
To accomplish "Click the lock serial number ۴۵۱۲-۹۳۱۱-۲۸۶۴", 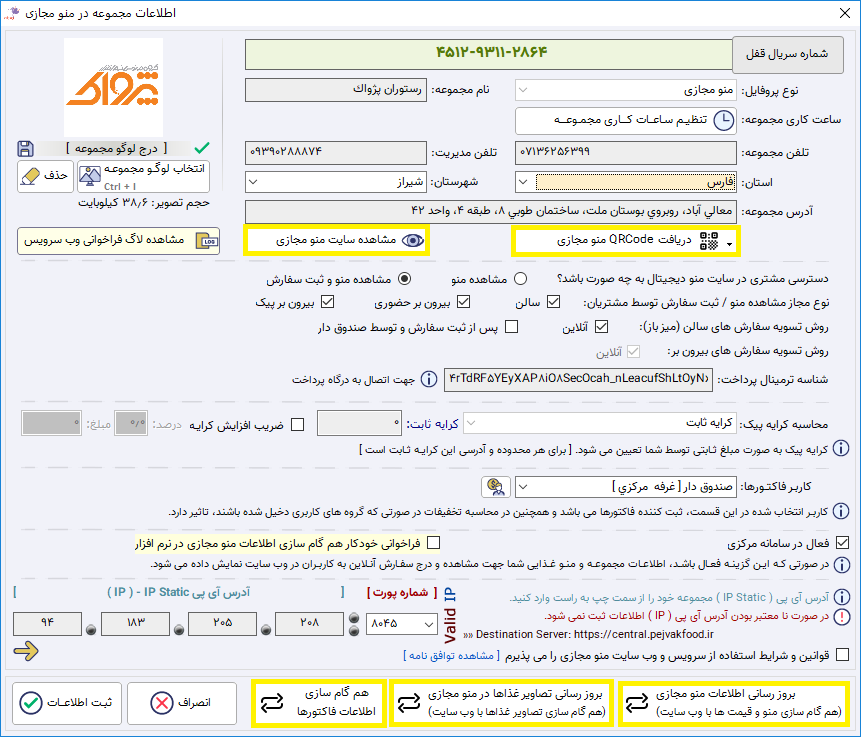I will pyautogui.click(x=489, y=54).
